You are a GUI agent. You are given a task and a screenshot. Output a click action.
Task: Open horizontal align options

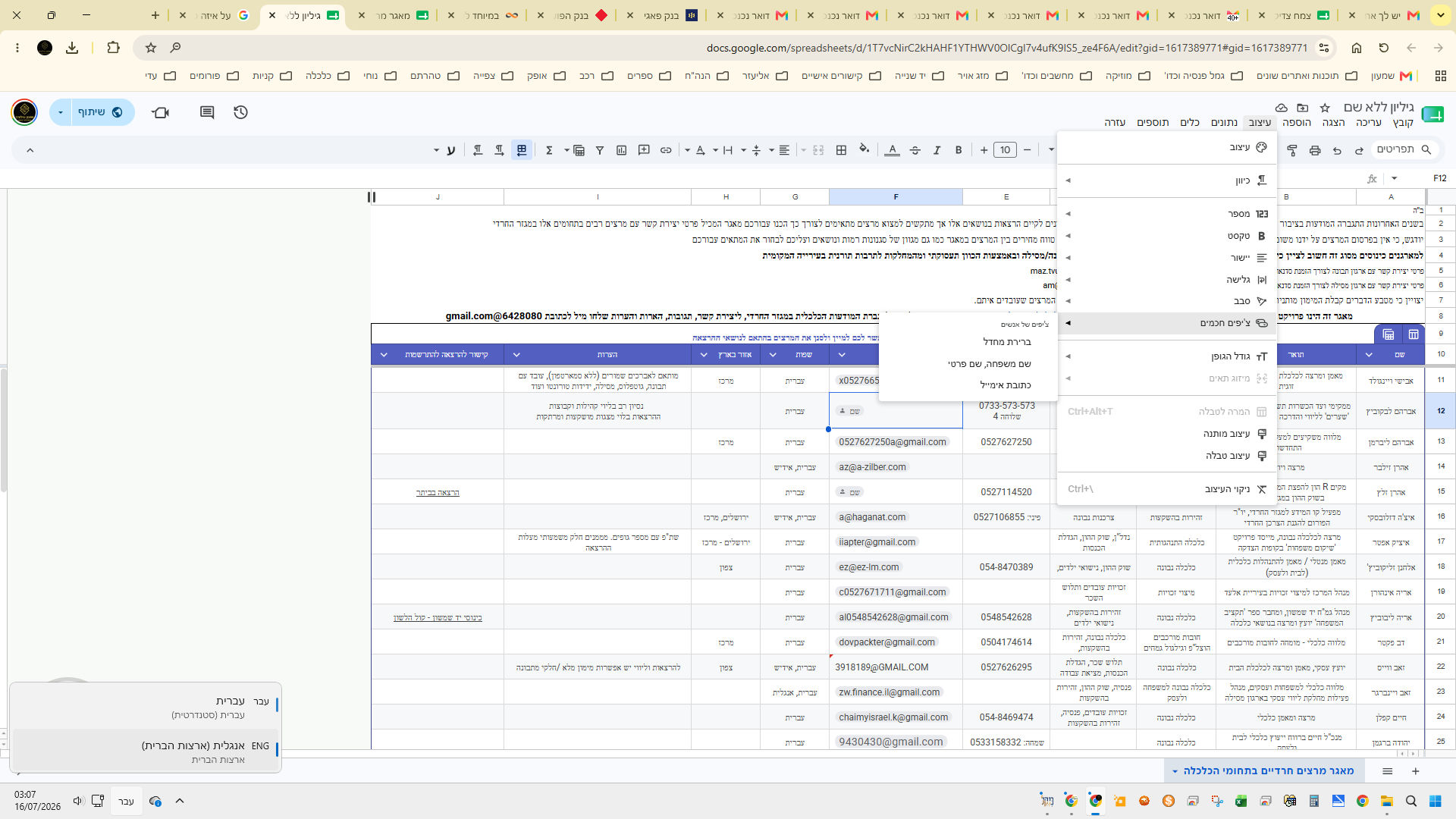click(x=784, y=150)
